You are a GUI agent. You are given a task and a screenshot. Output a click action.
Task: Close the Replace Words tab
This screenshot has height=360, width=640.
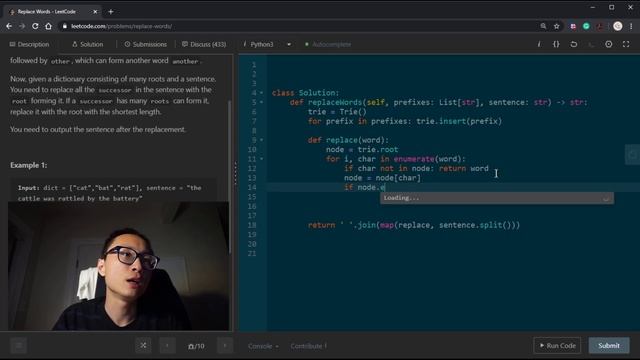[x=95, y=12]
